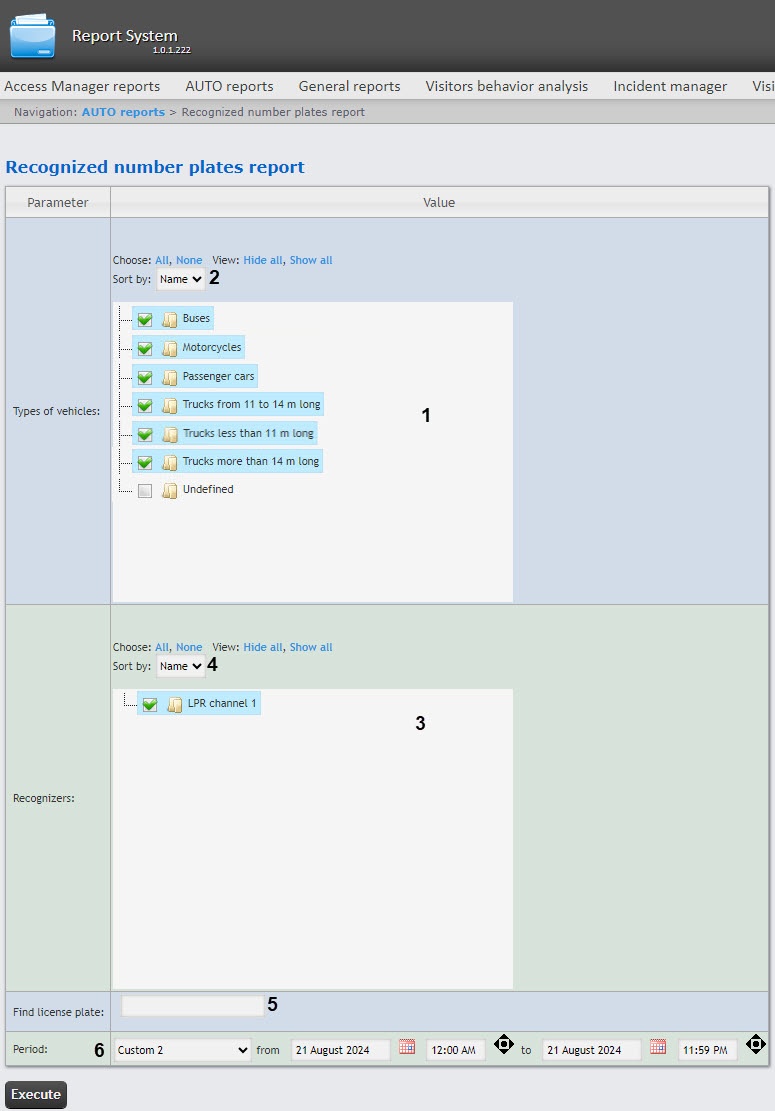The image size is (775, 1111).
Task: Uncheck the Motorcycles checkbox
Action: (x=145, y=348)
